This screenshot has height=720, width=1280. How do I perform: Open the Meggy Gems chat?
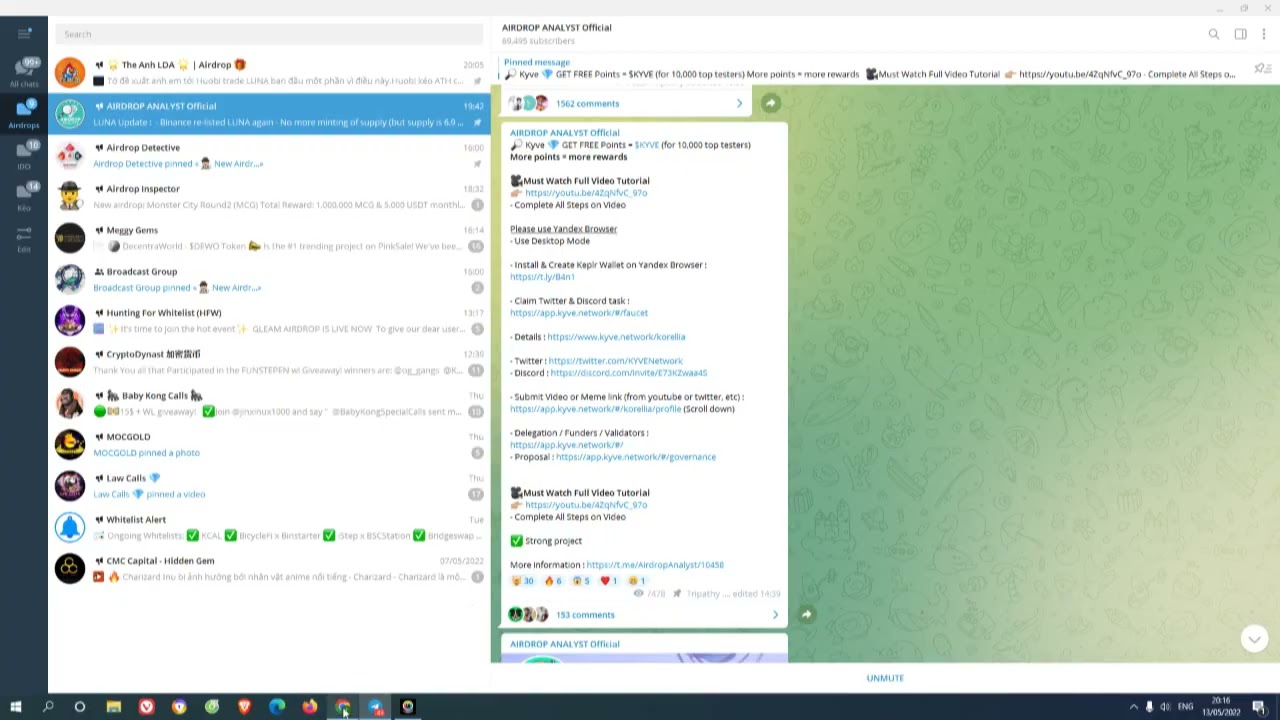click(269, 238)
